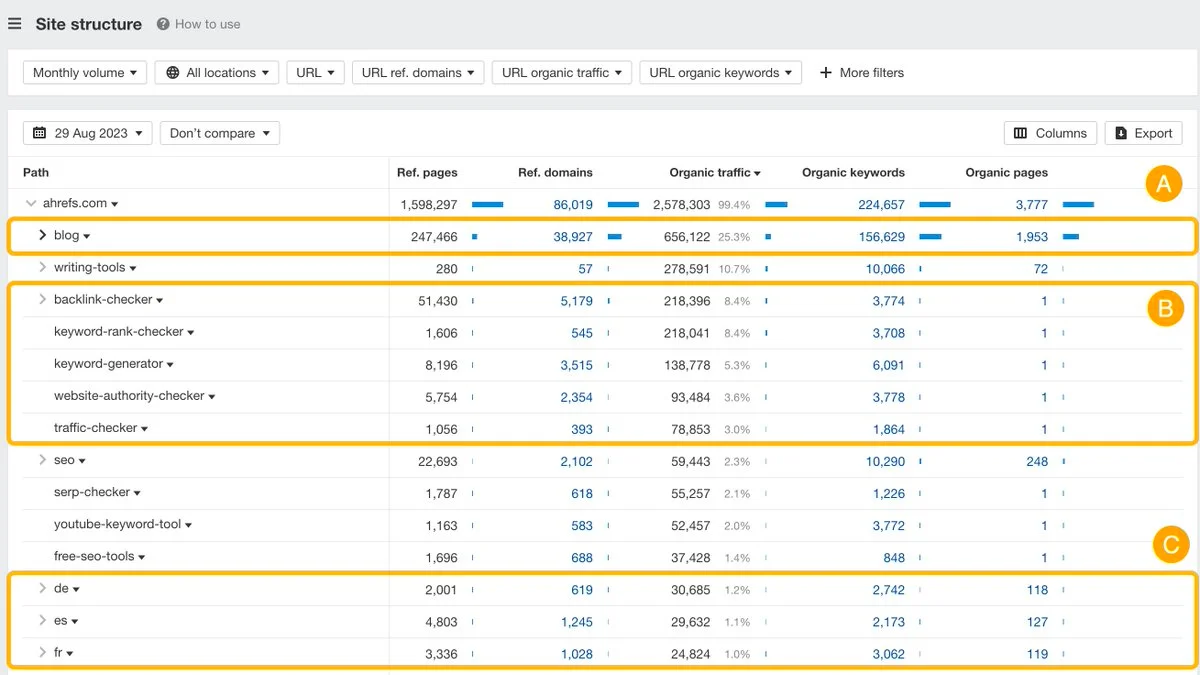Open the Don't compare dropdown
1200x675 pixels.
[x=219, y=133]
